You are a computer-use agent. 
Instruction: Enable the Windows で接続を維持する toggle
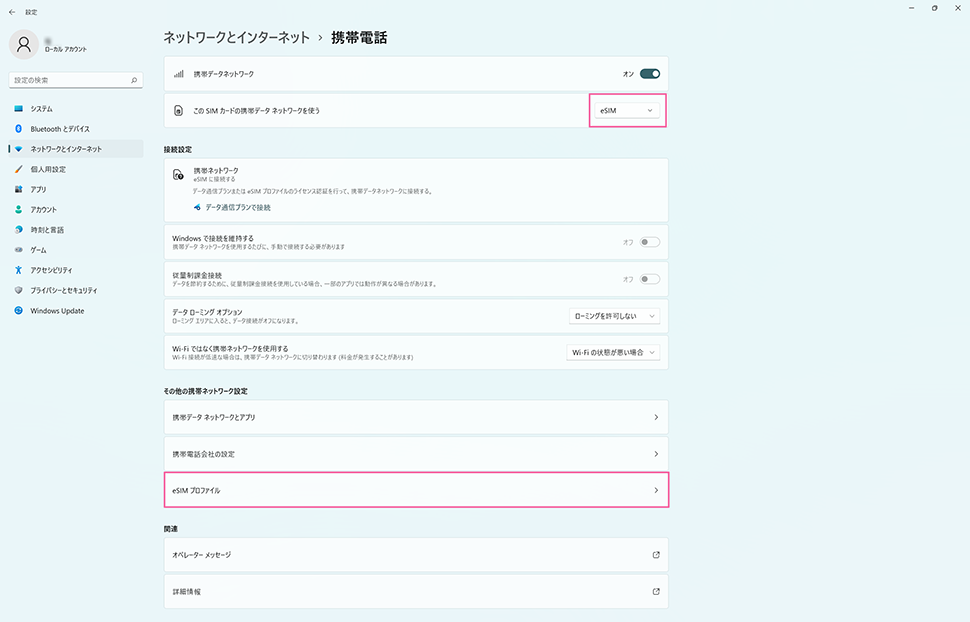pos(650,242)
